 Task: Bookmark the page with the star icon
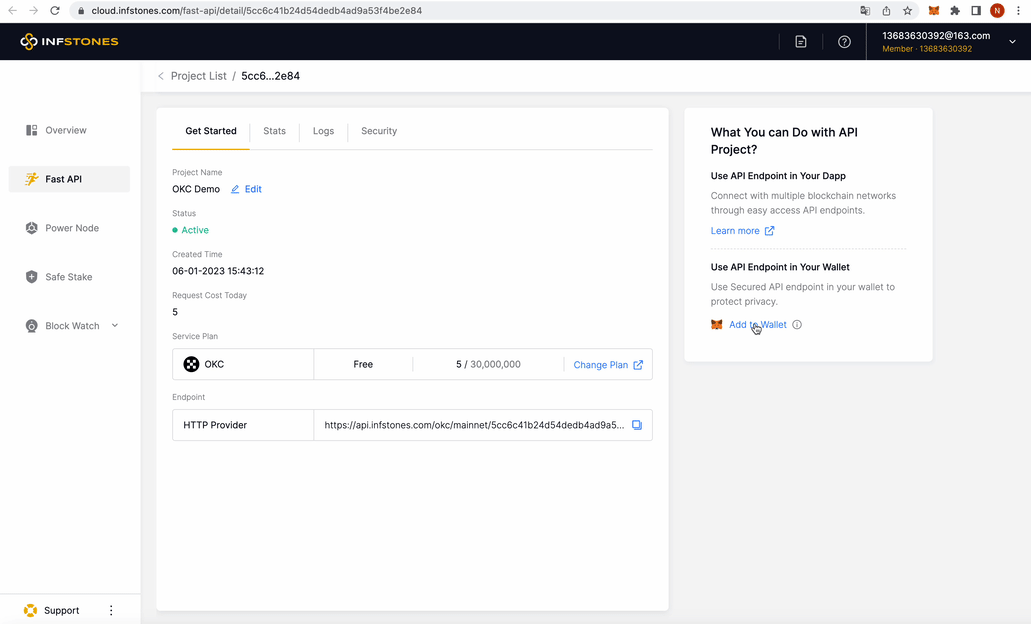coord(907,11)
